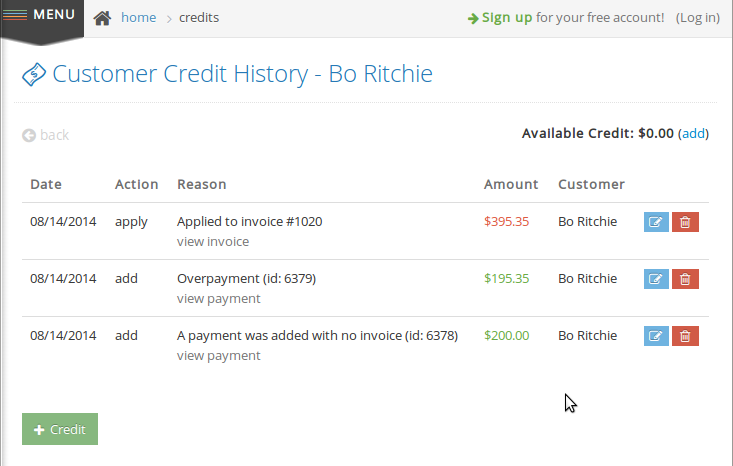Screen dimensions: 733x466
Task: Edit the $200.00 payment credit entry
Action: (x=656, y=336)
